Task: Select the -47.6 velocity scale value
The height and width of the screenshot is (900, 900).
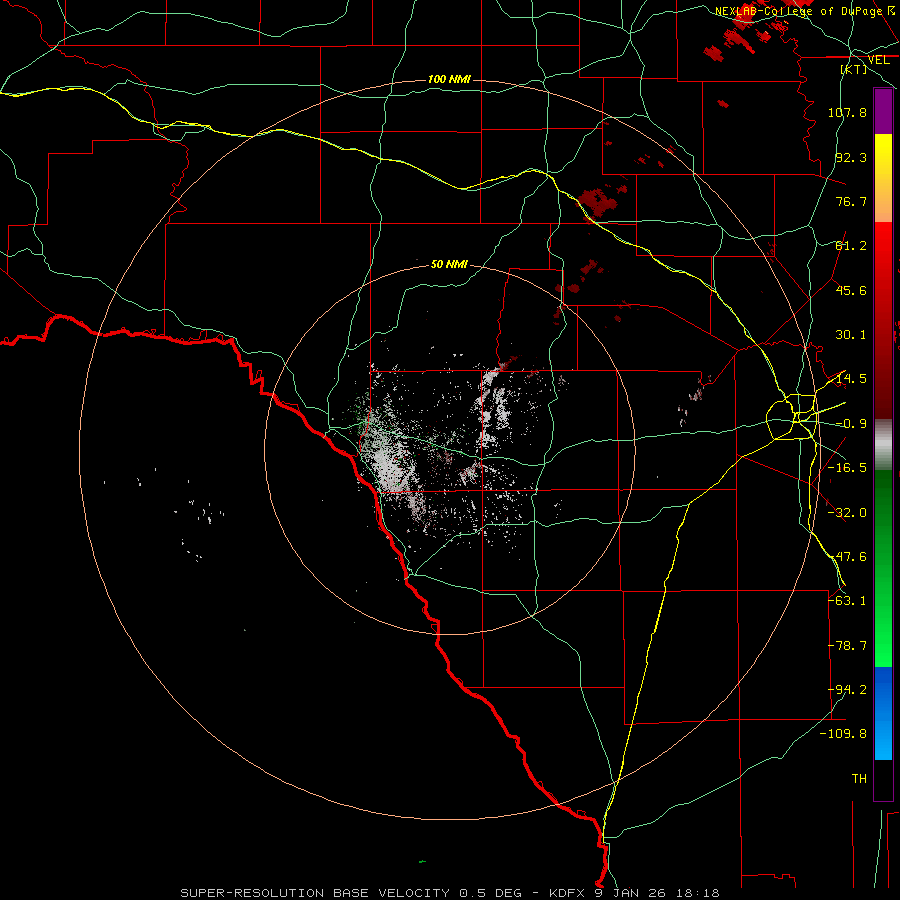Action: click(x=847, y=557)
